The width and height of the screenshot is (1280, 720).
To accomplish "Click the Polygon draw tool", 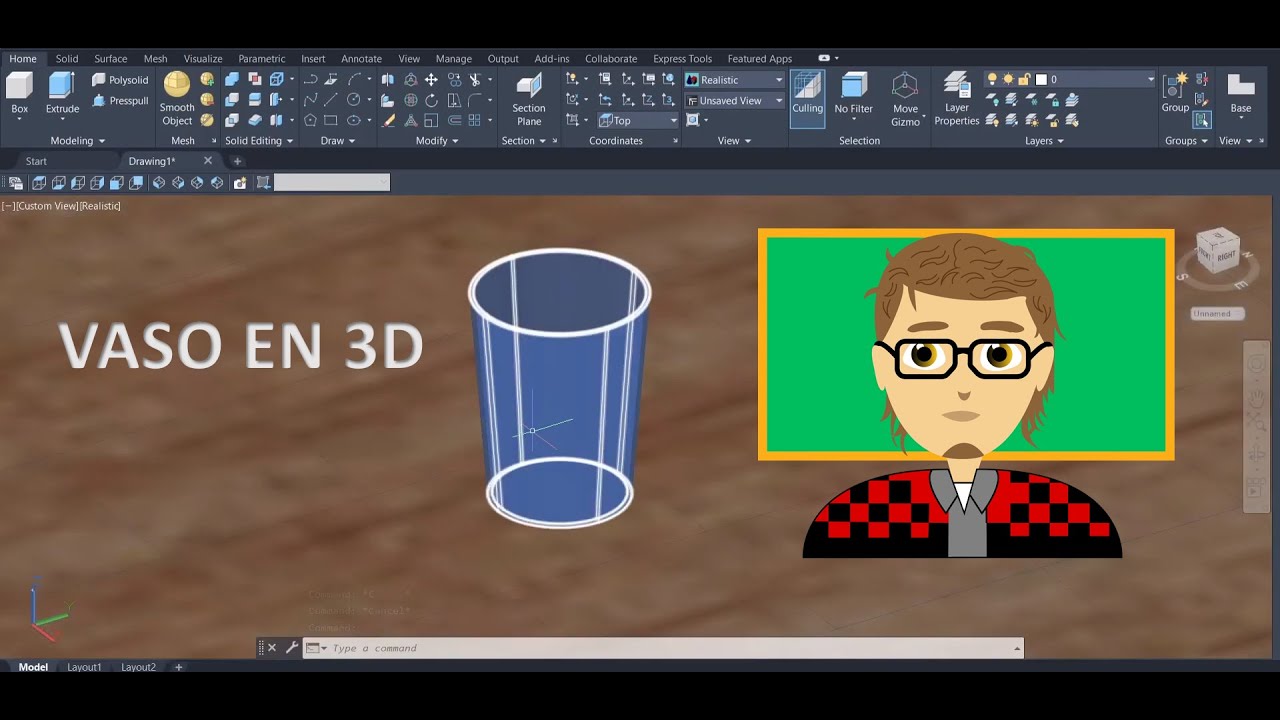I will [310, 120].
